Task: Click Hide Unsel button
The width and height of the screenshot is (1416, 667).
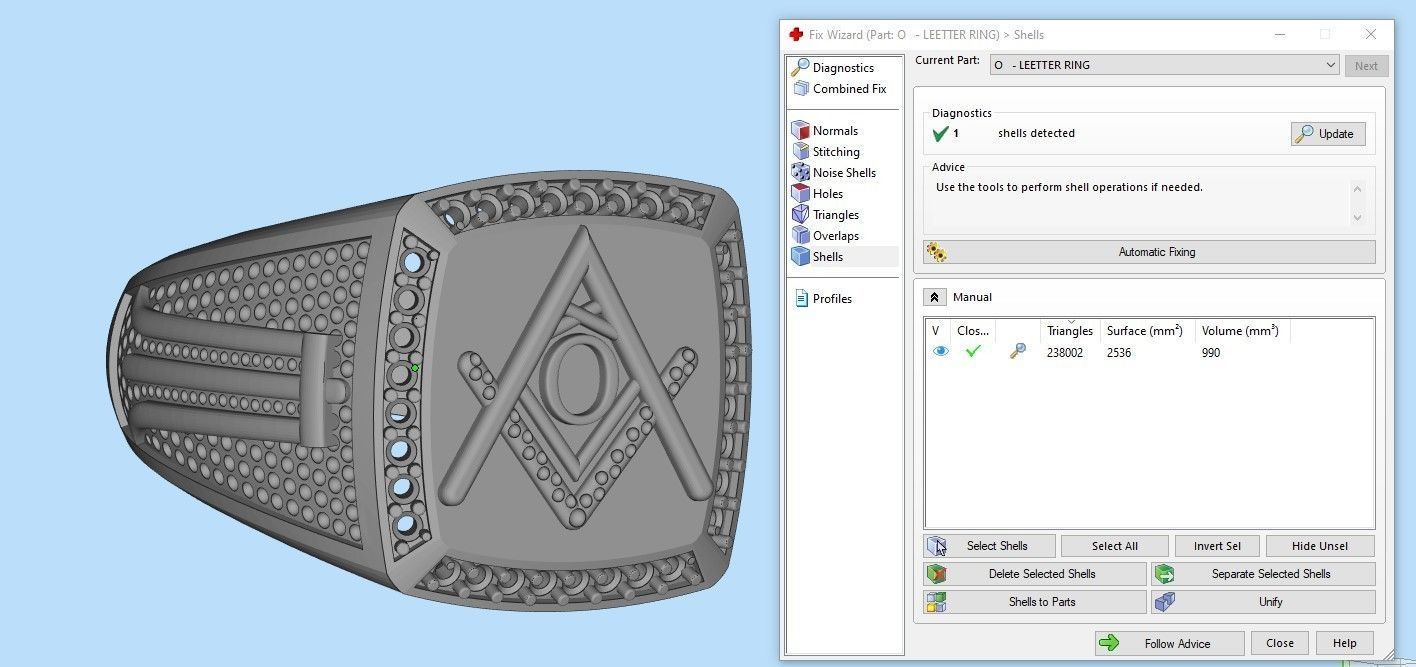Action: [1320, 546]
